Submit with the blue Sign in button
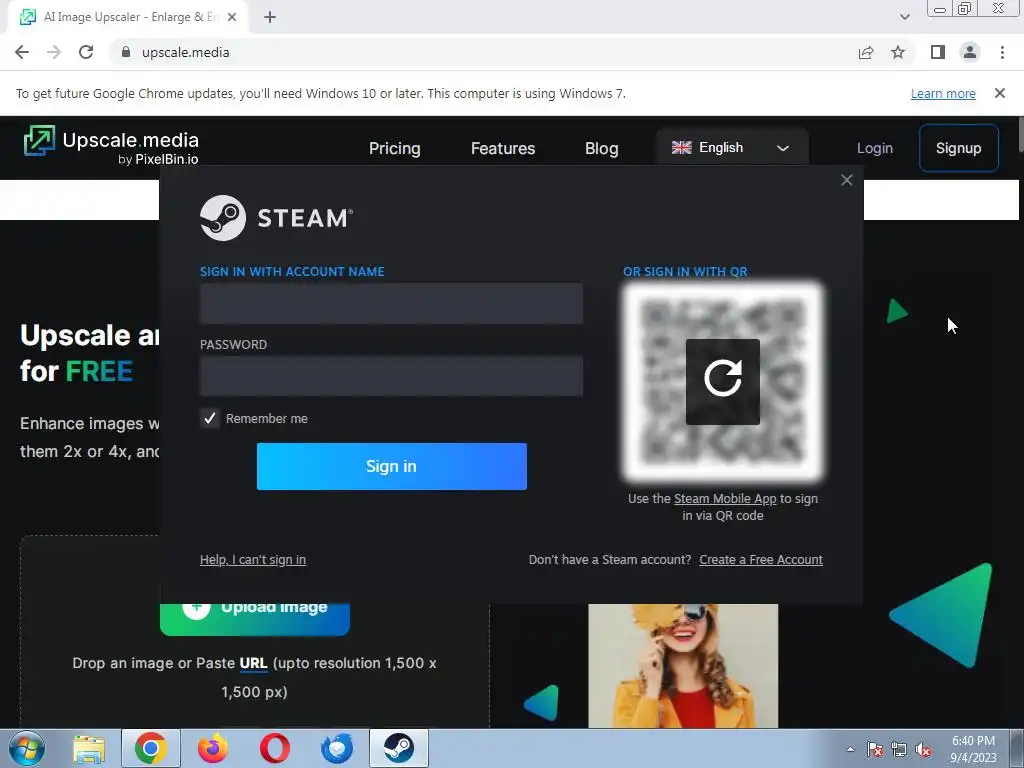The height and width of the screenshot is (768, 1024). click(x=391, y=466)
